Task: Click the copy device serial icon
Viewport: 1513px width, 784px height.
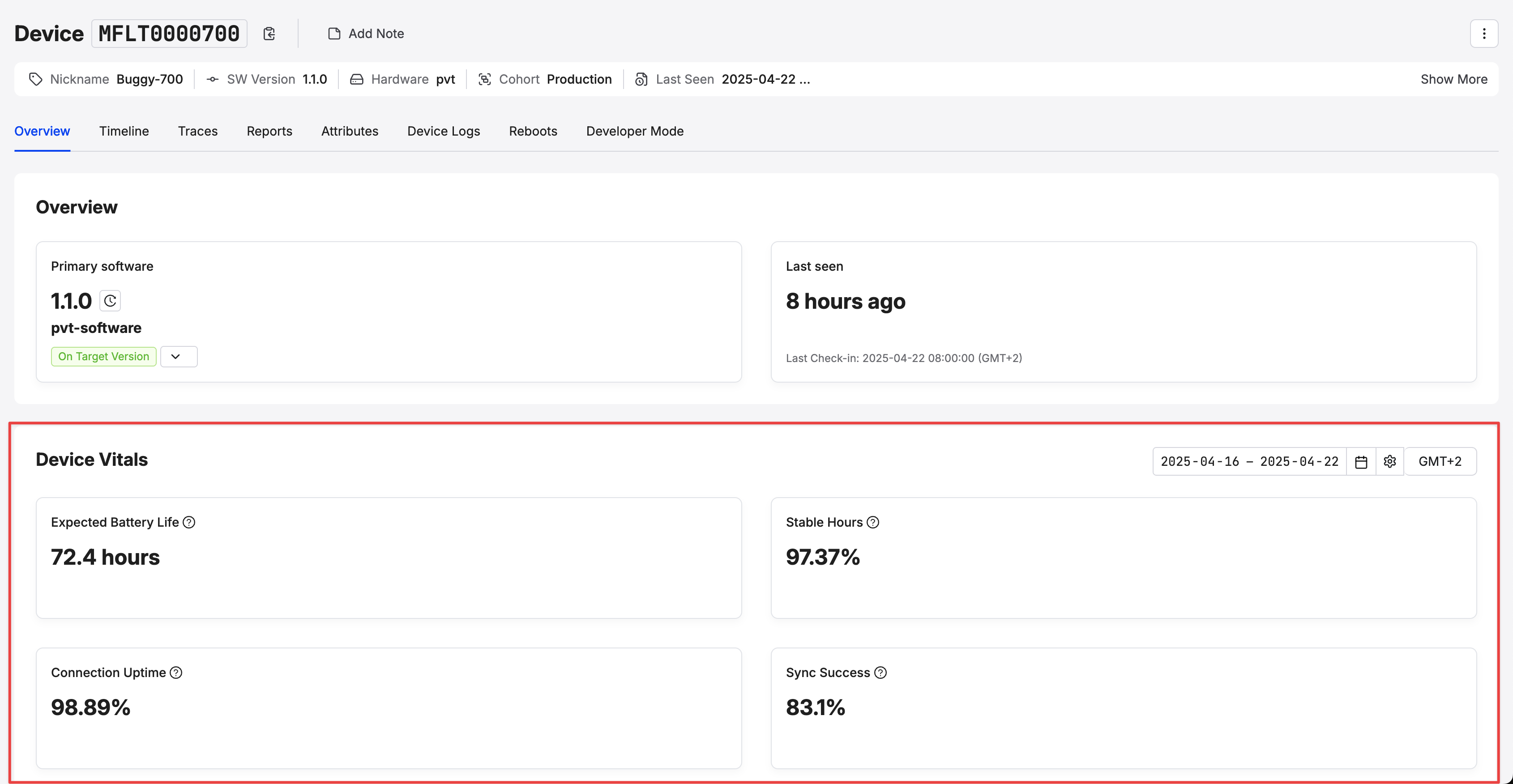Action: [269, 34]
